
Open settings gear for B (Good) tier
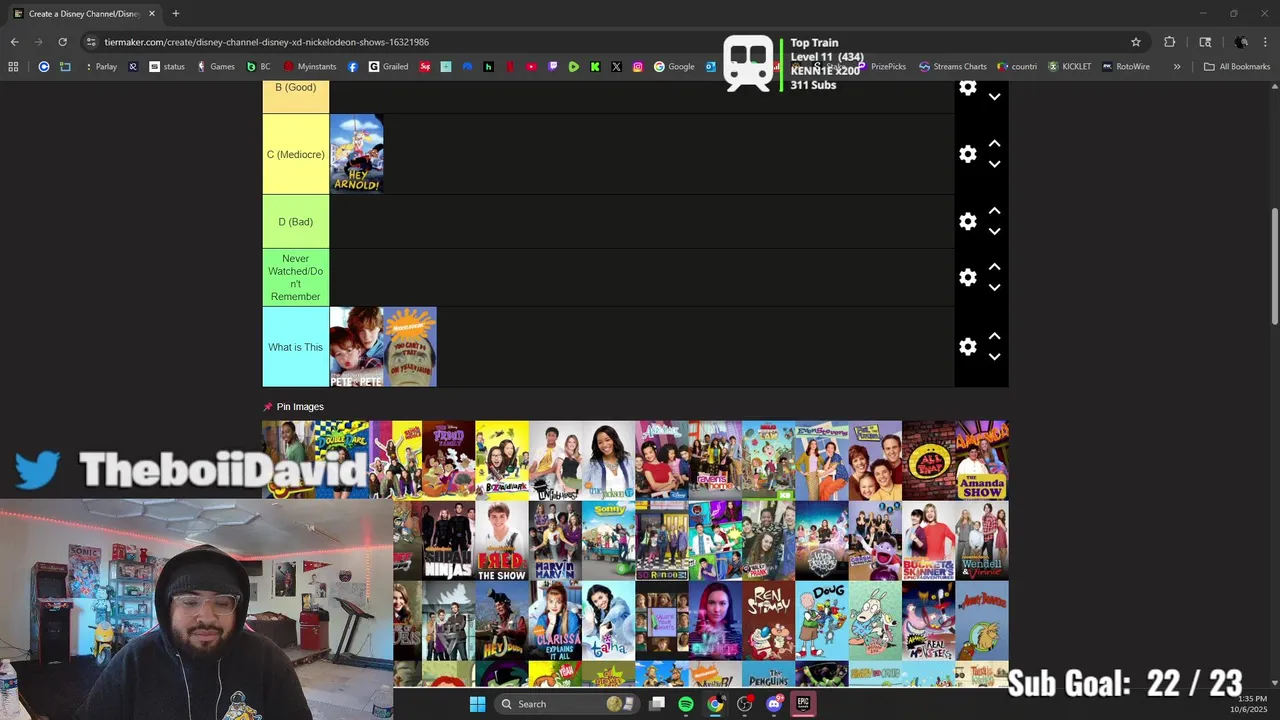click(967, 87)
